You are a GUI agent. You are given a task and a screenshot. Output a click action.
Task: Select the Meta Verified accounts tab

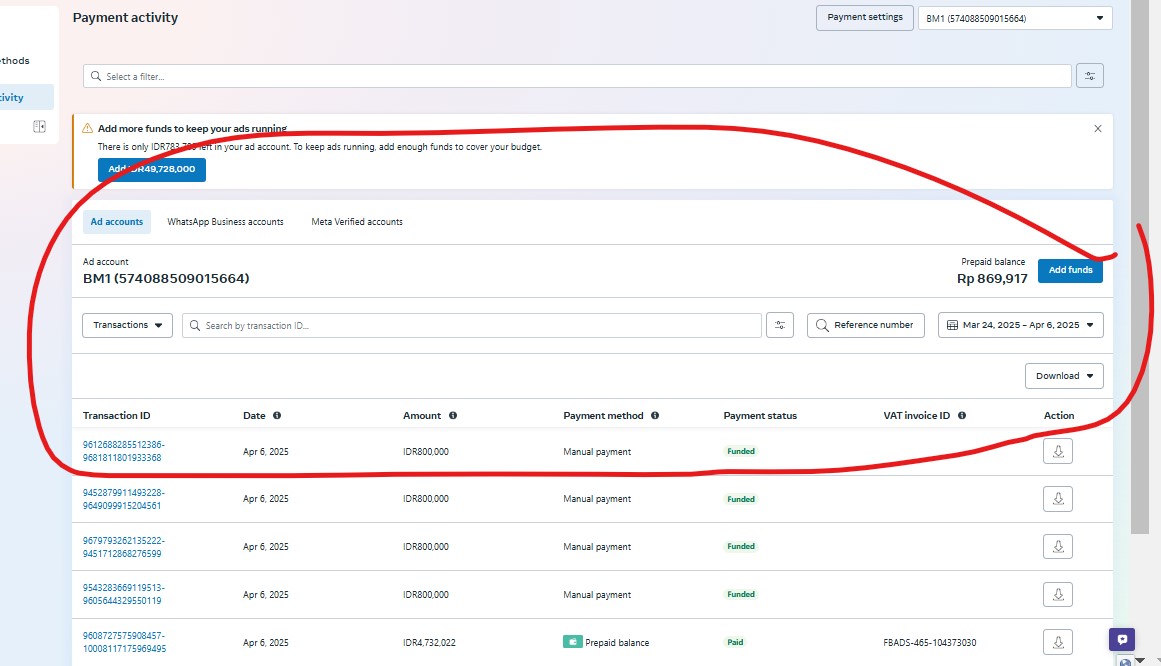pyautogui.click(x=357, y=222)
